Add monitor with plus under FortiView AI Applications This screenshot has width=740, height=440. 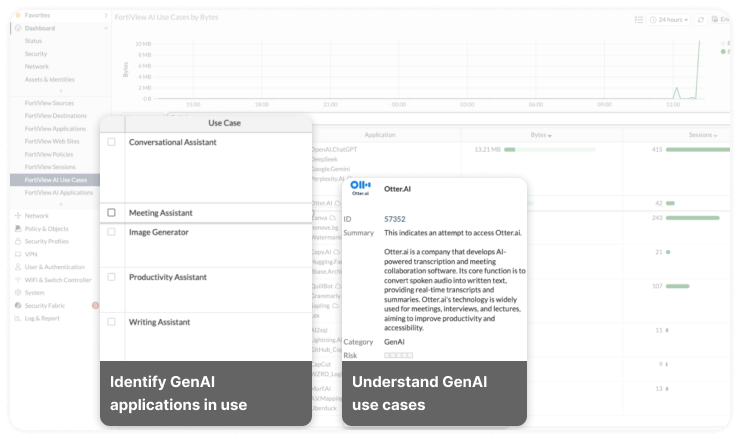(x=61, y=204)
